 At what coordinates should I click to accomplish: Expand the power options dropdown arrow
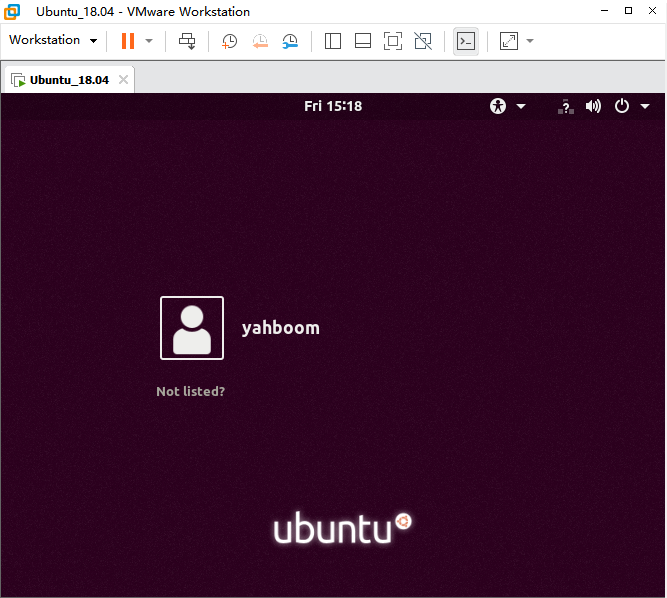[149, 41]
